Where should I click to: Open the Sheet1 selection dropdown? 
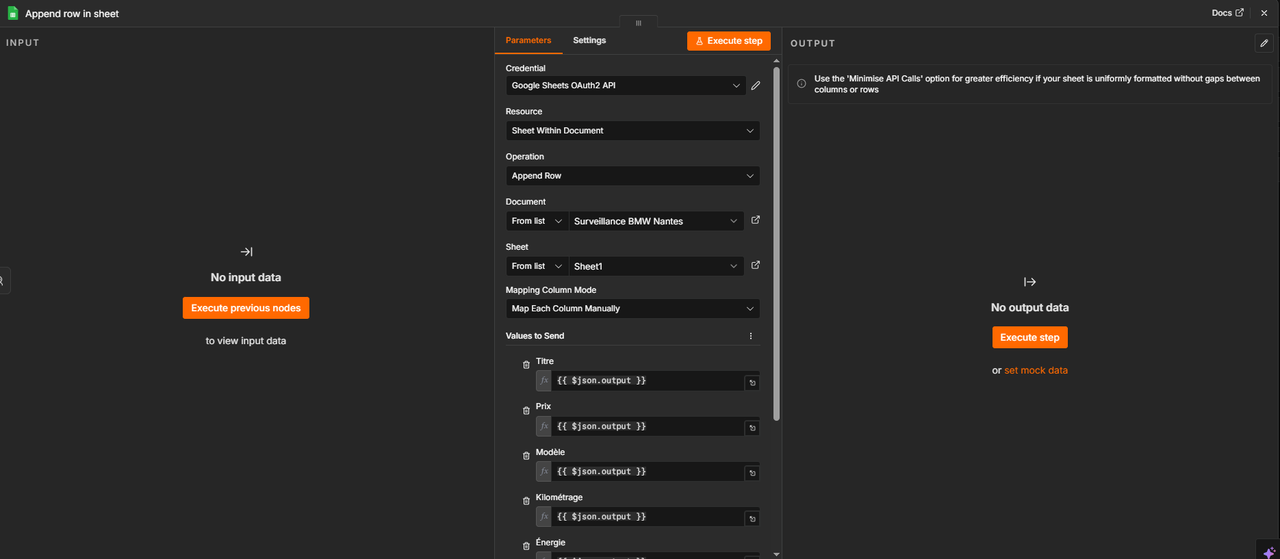coord(656,266)
